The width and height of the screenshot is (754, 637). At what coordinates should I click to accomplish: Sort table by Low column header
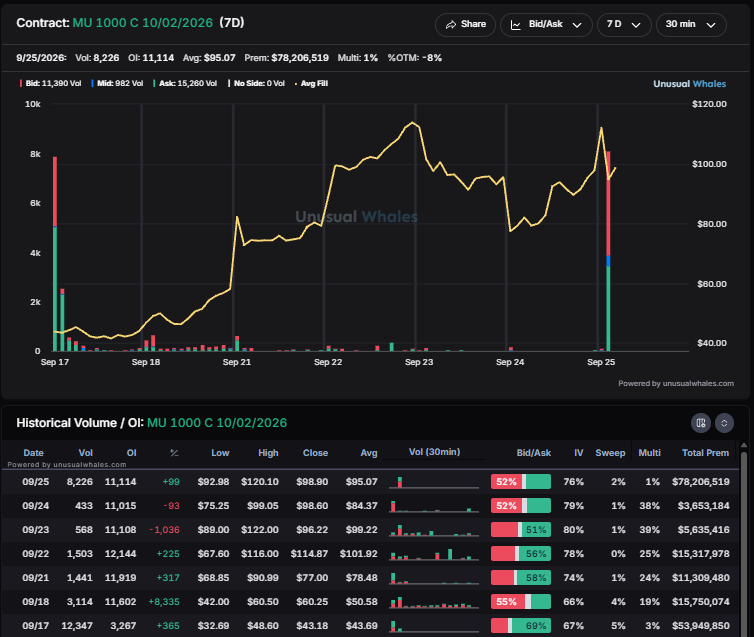pyautogui.click(x=220, y=452)
